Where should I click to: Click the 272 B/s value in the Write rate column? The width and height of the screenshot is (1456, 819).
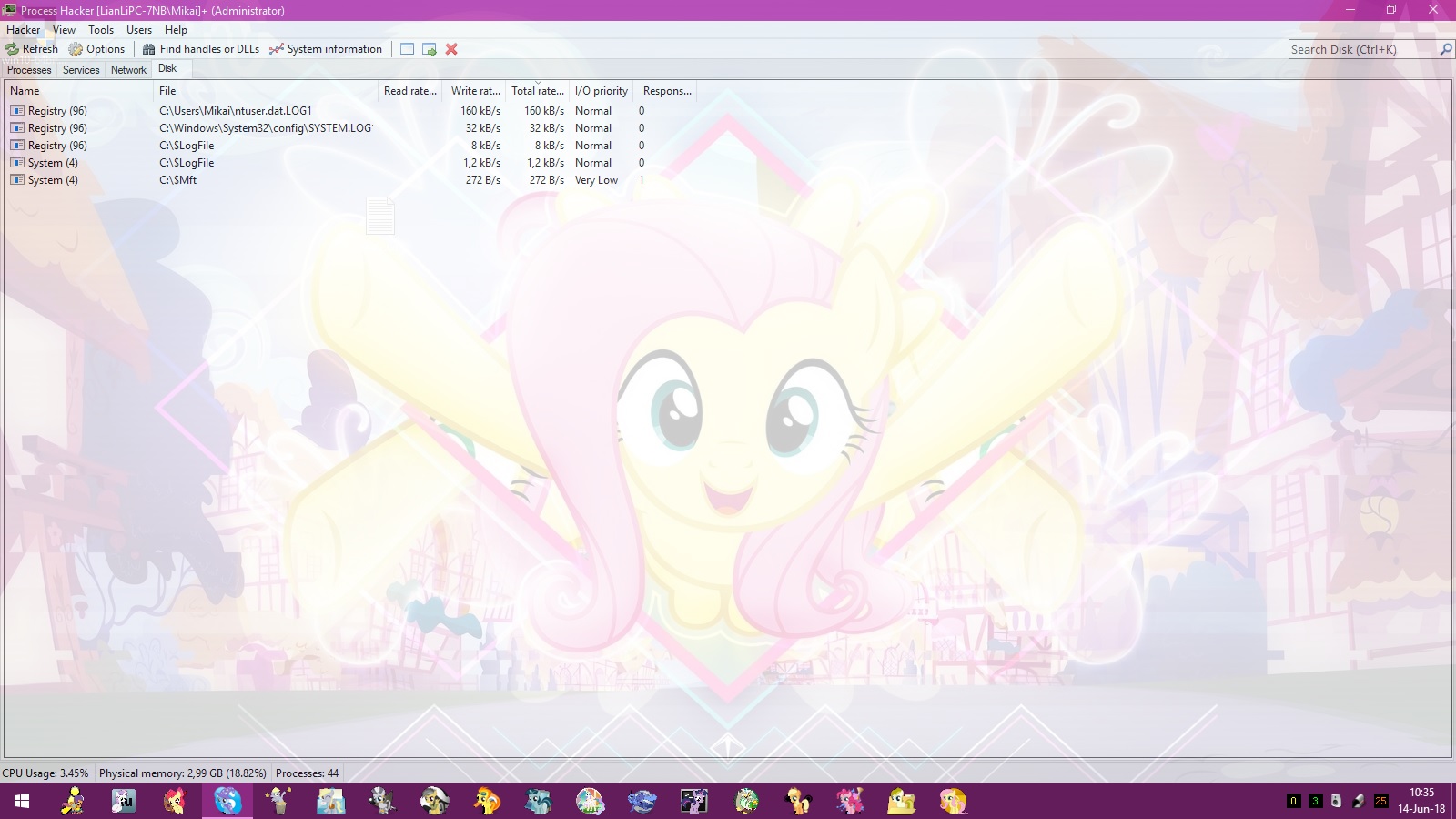[483, 180]
